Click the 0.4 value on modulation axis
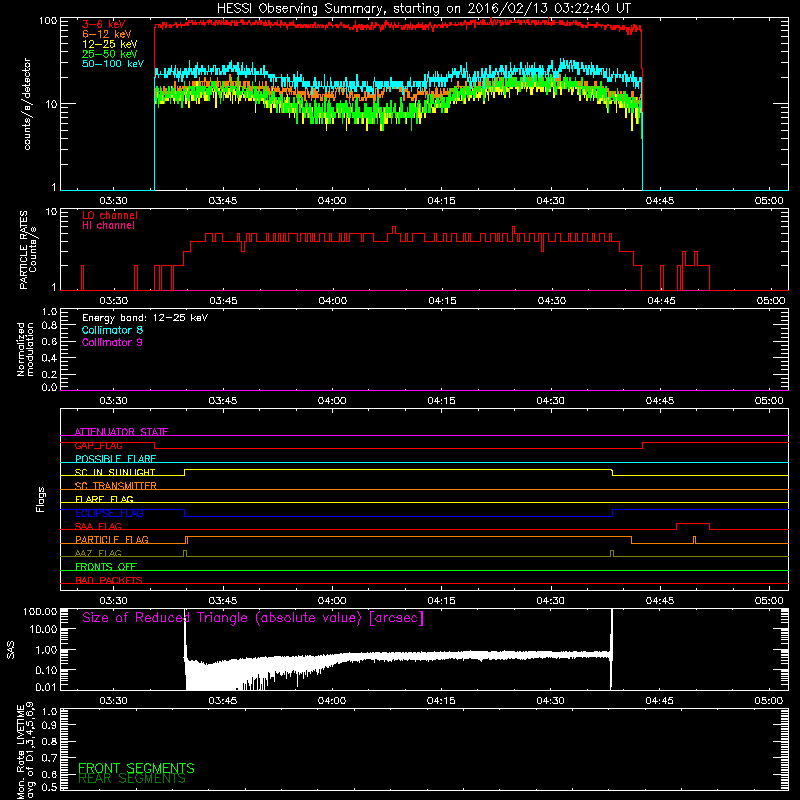 tap(49, 358)
